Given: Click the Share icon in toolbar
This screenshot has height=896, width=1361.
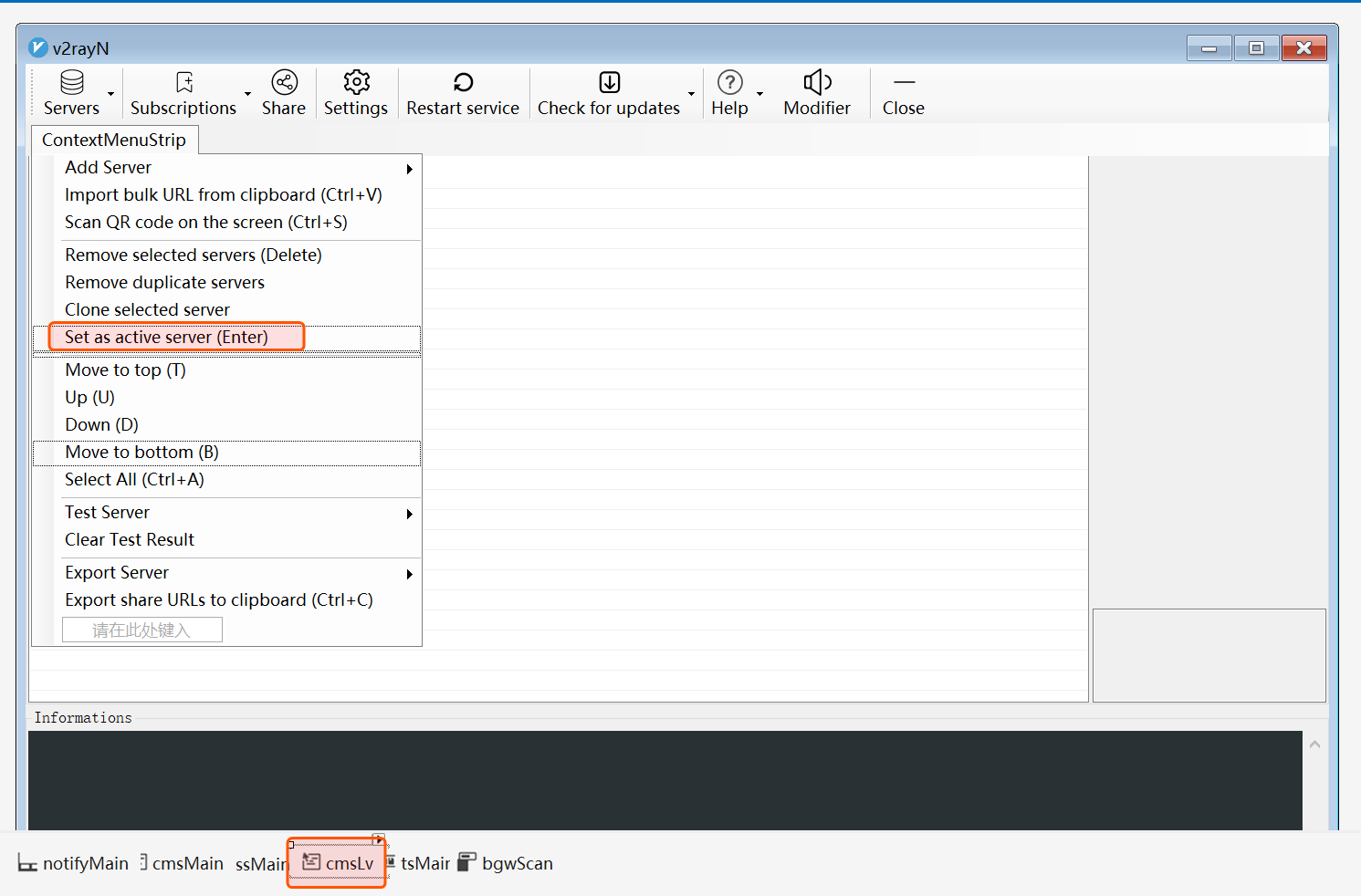Looking at the screenshot, I should (x=284, y=83).
